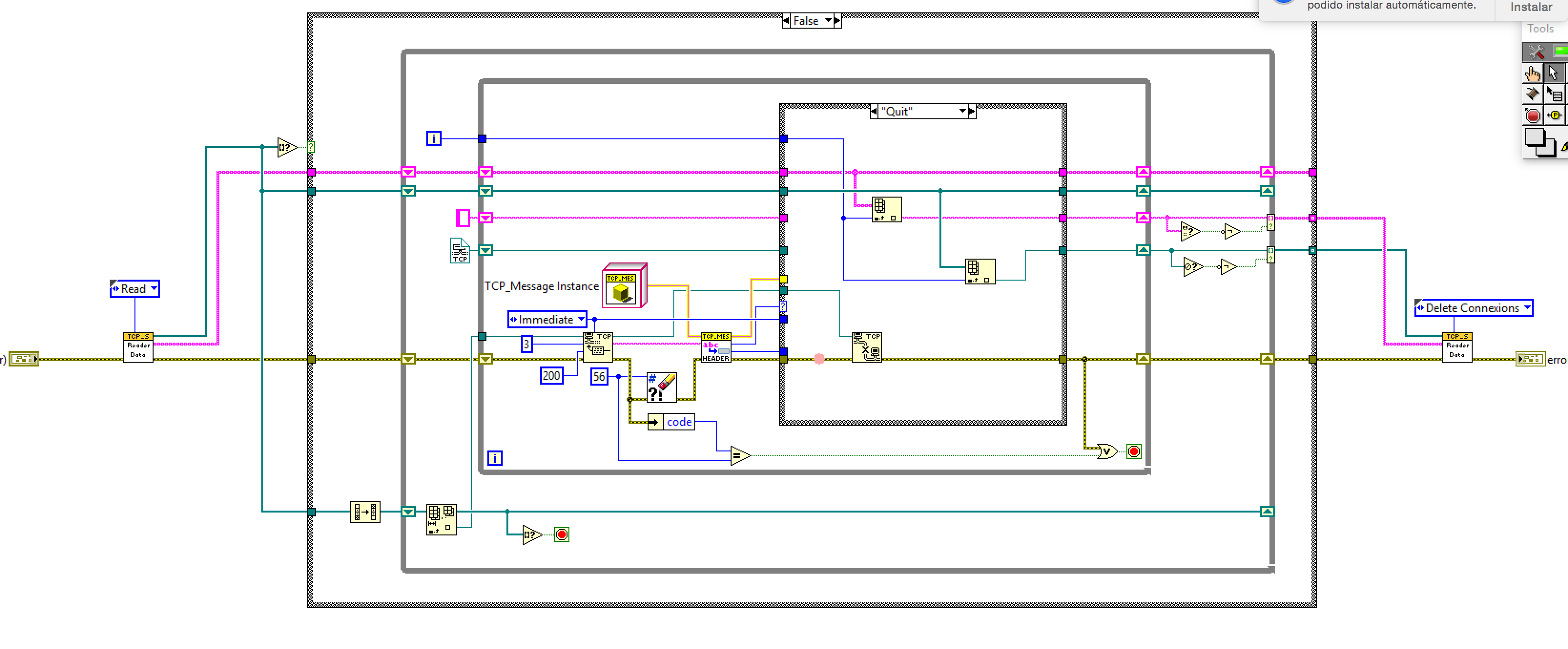Click the upper Delete From Array node in Quit case
Image resolution: width=1568 pixels, height=649 pixels.
pyautogui.click(x=886, y=209)
